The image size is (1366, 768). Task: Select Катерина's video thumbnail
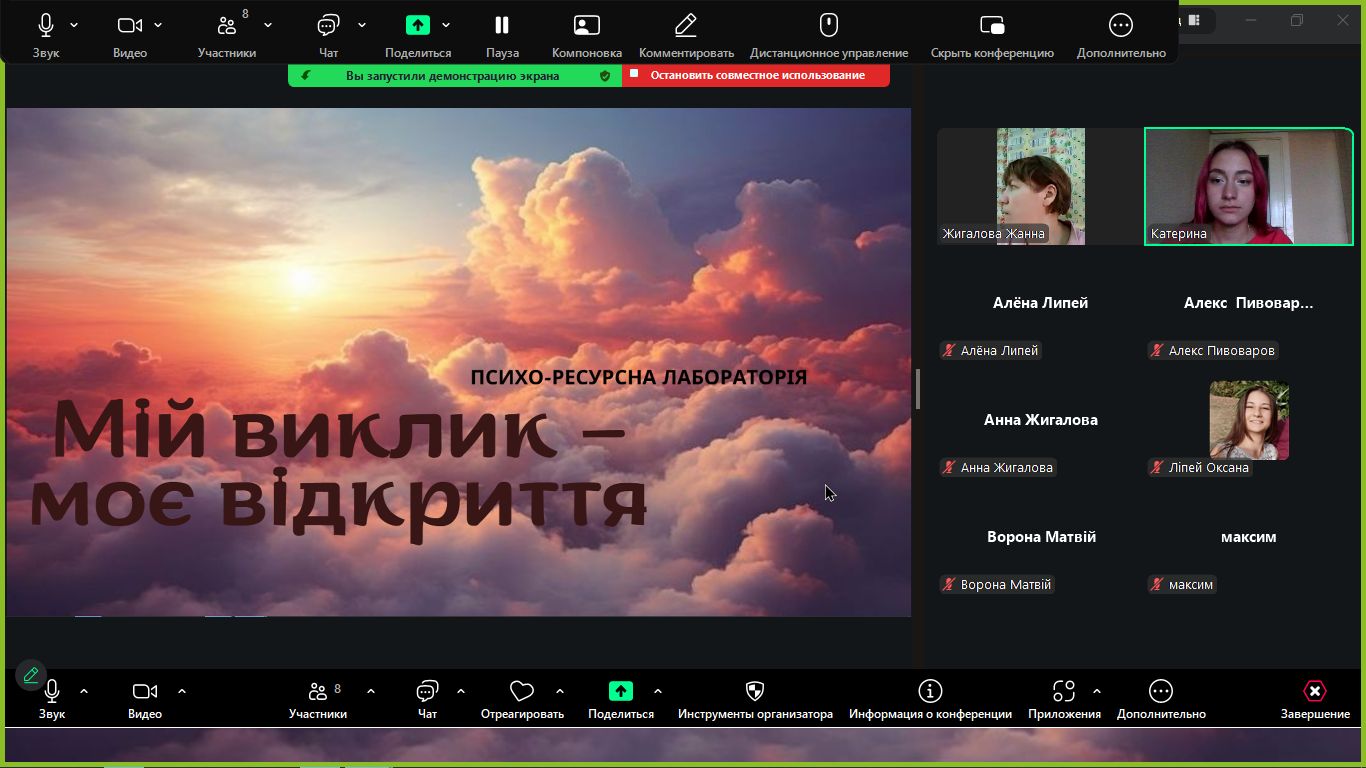coord(1248,187)
